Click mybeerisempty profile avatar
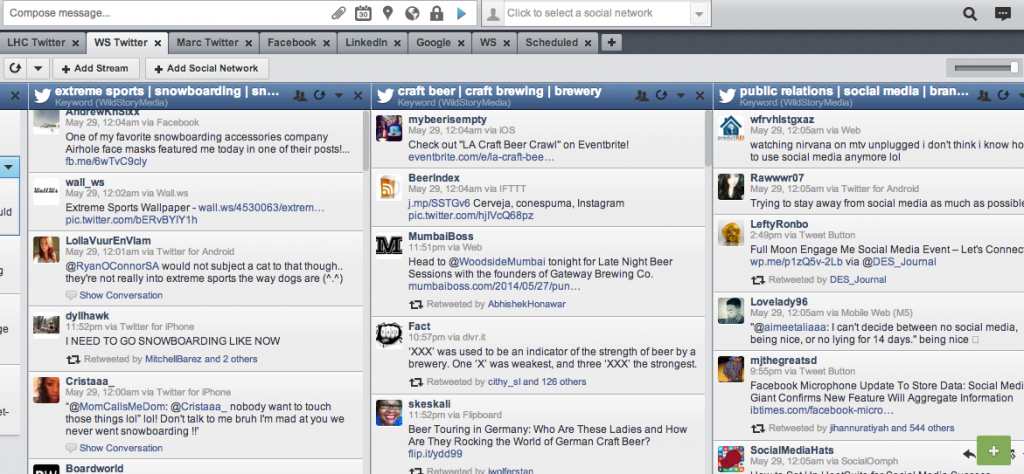This screenshot has height=474, width=1024. click(389, 128)
